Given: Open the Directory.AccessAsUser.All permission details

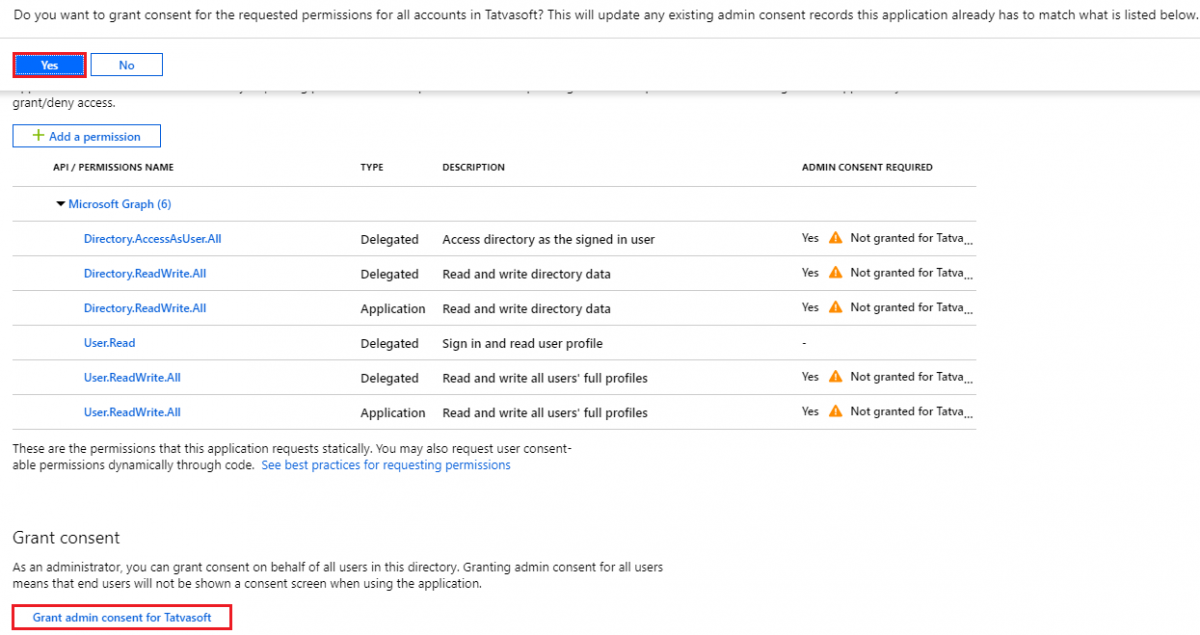Looking at the screenshot, I should pyautogui.click(x=152, y=238).
